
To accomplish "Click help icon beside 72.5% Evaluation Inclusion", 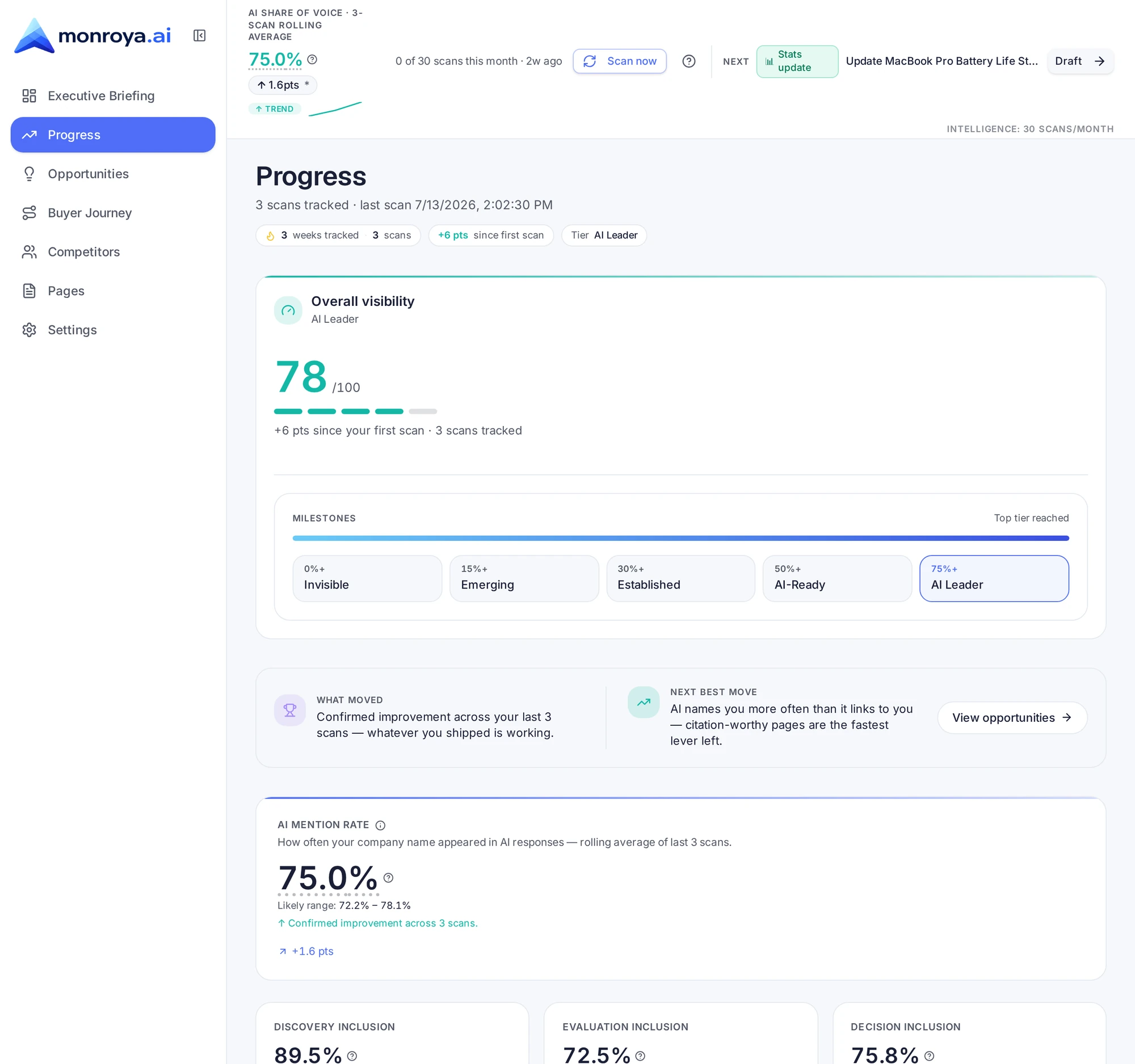I will [x=640, y=1055].
